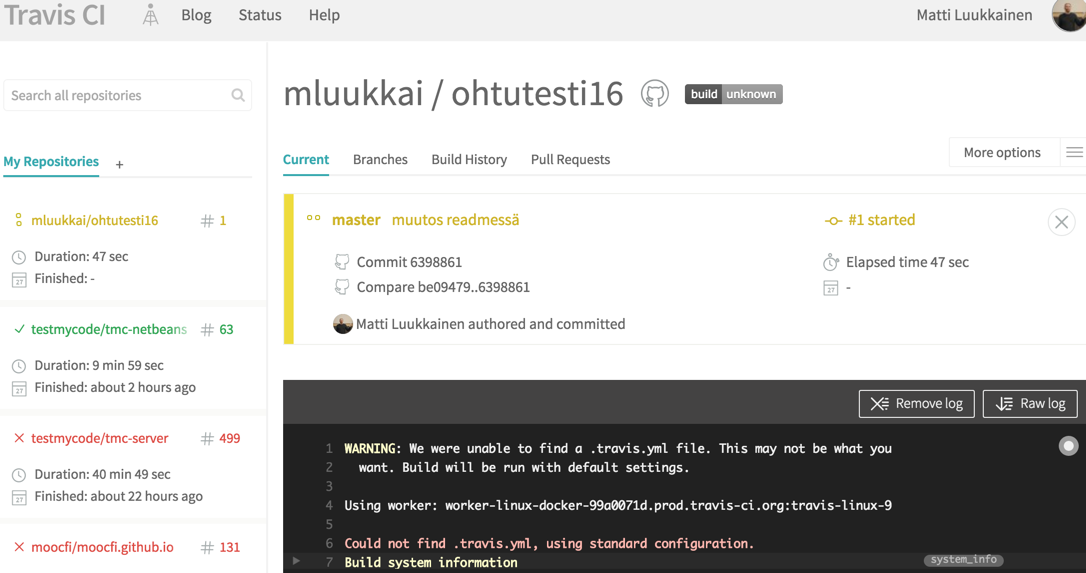Viewport: 1086px width, 573px height.
Task: Open the mluukkai/ohtutesti16 repository in sidebar
Action: pos(94,220)
